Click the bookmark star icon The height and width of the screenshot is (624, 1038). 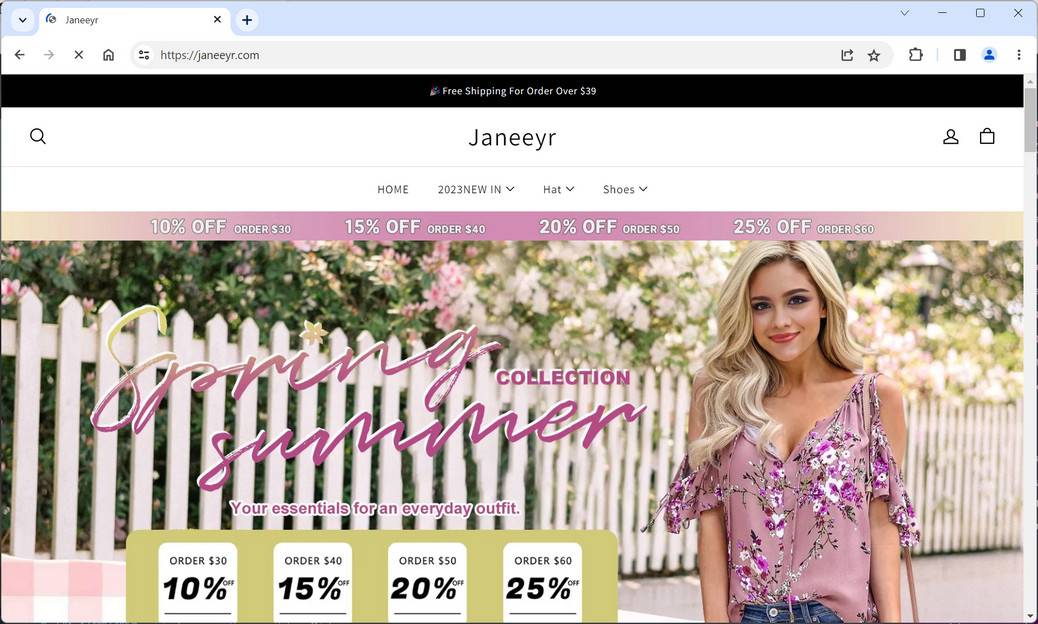(873, 55)
